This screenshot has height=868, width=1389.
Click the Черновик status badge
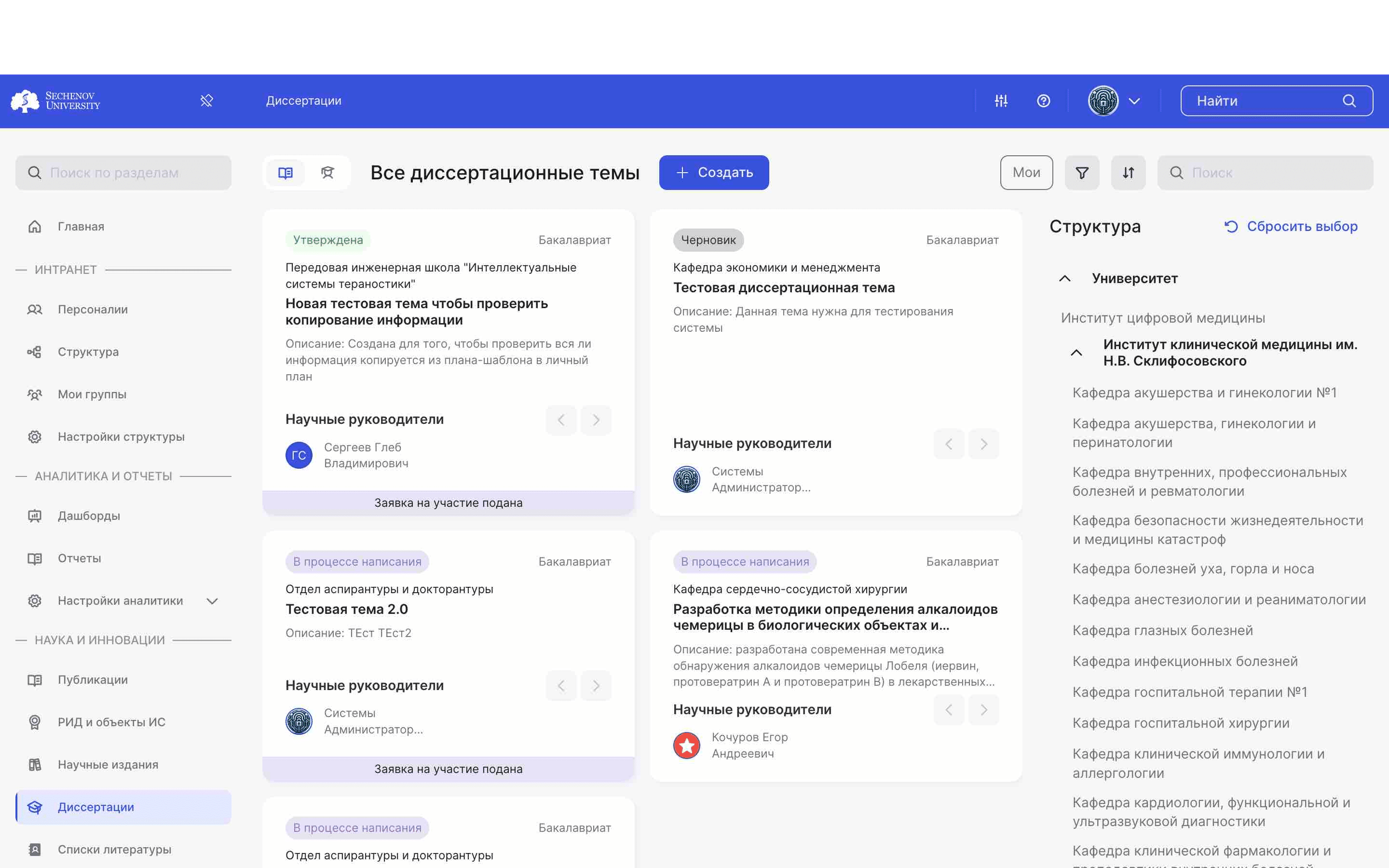pos(708,240)
